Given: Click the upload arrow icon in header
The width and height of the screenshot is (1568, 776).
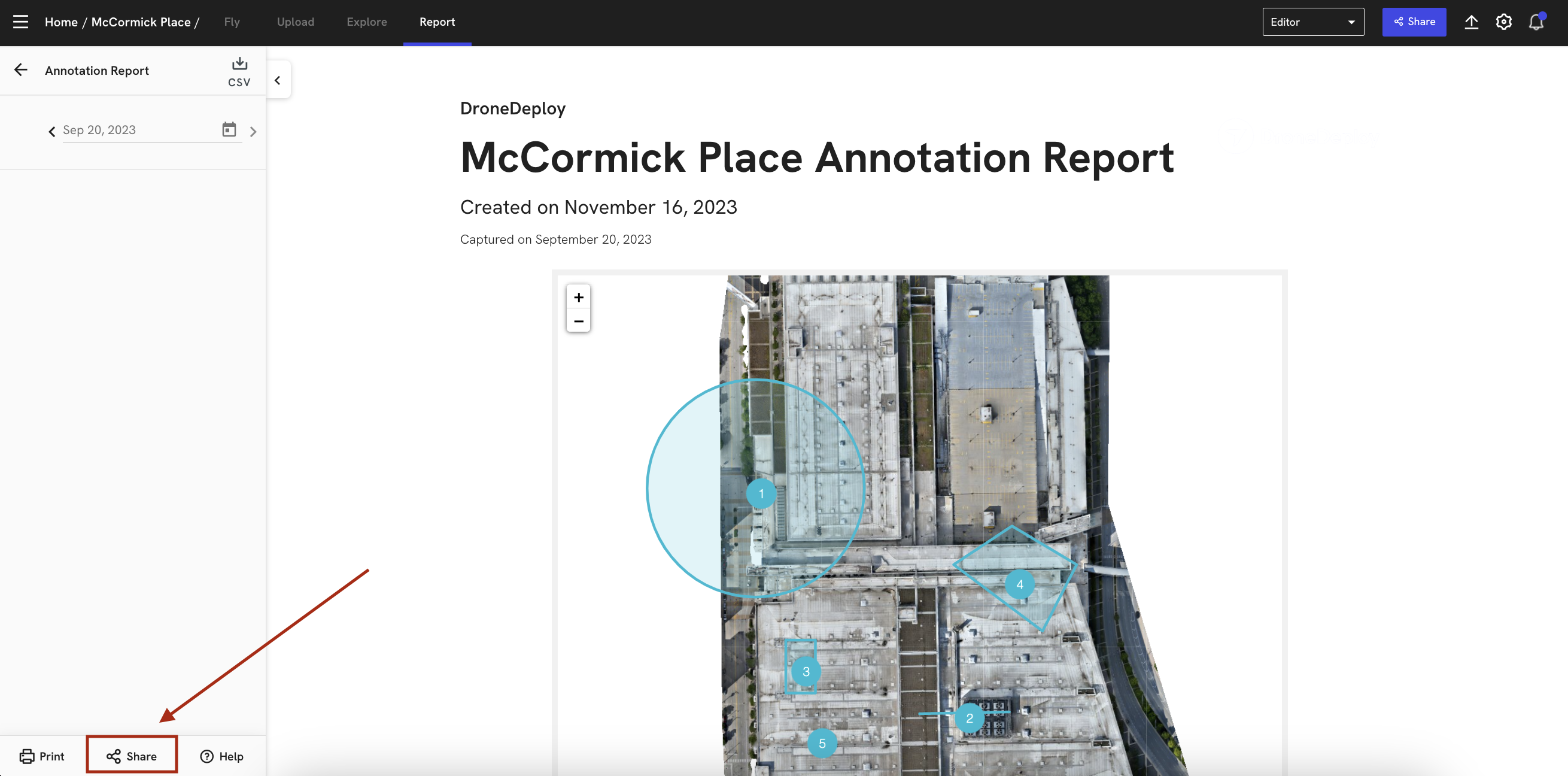Looking at the screenshot, I should coord(1470,22).
